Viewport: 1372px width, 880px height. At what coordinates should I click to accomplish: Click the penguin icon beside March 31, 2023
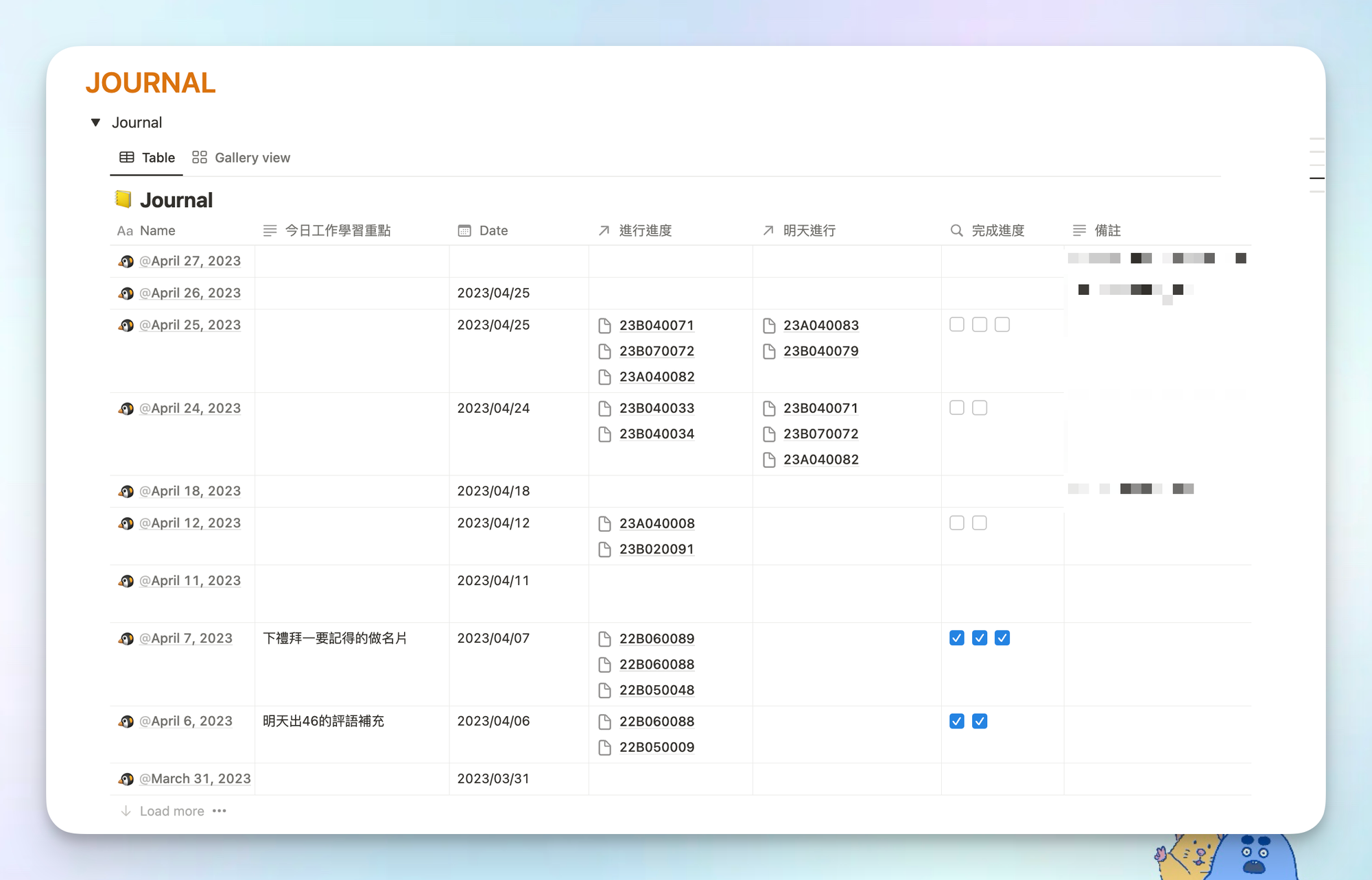pyautogui.click(x=126, y=779)
